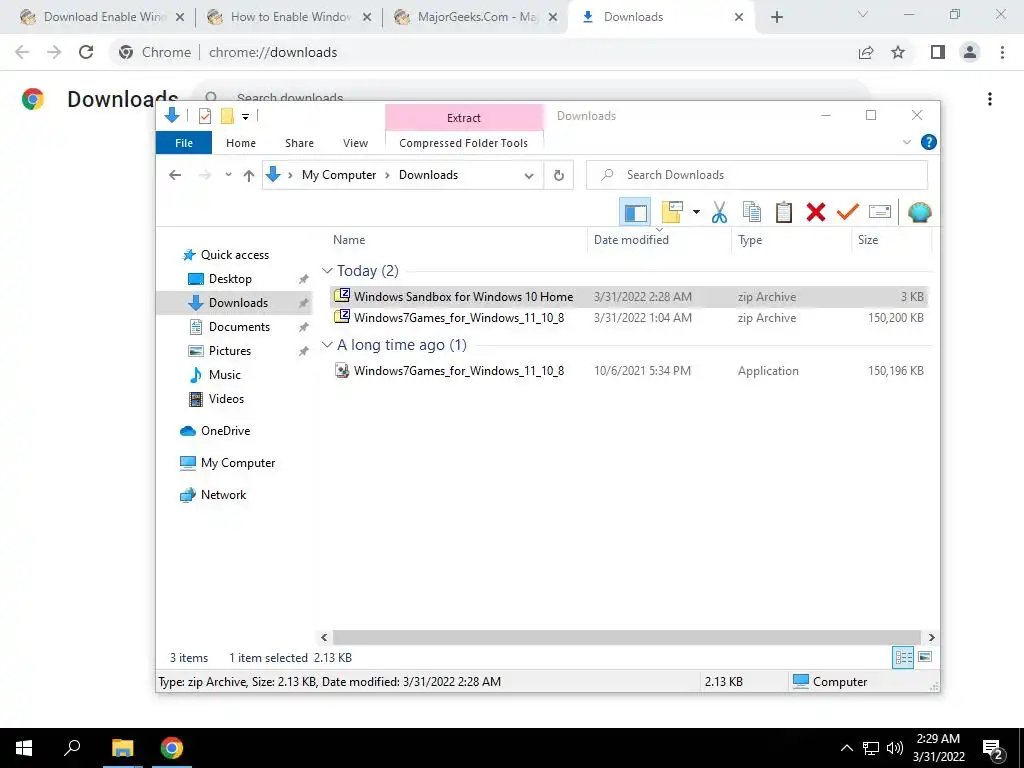
Task: Collapse the A long time ago group
Action: 327,344
